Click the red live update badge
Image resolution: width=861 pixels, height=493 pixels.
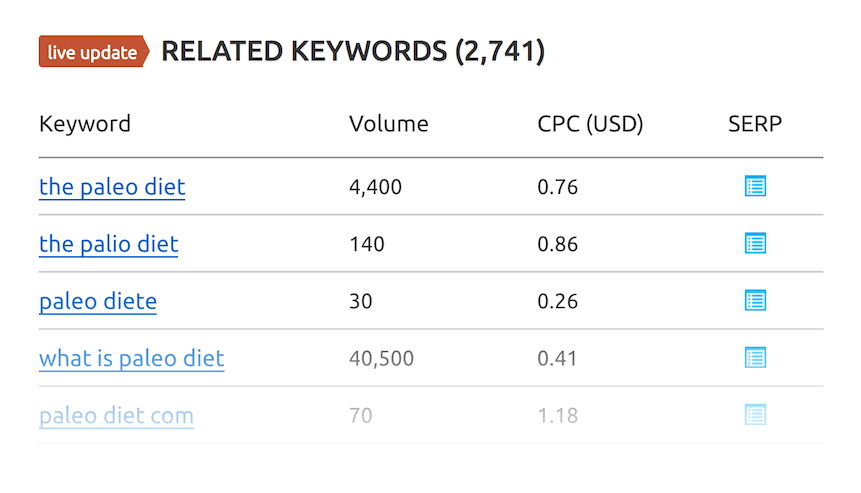(94, 52)
